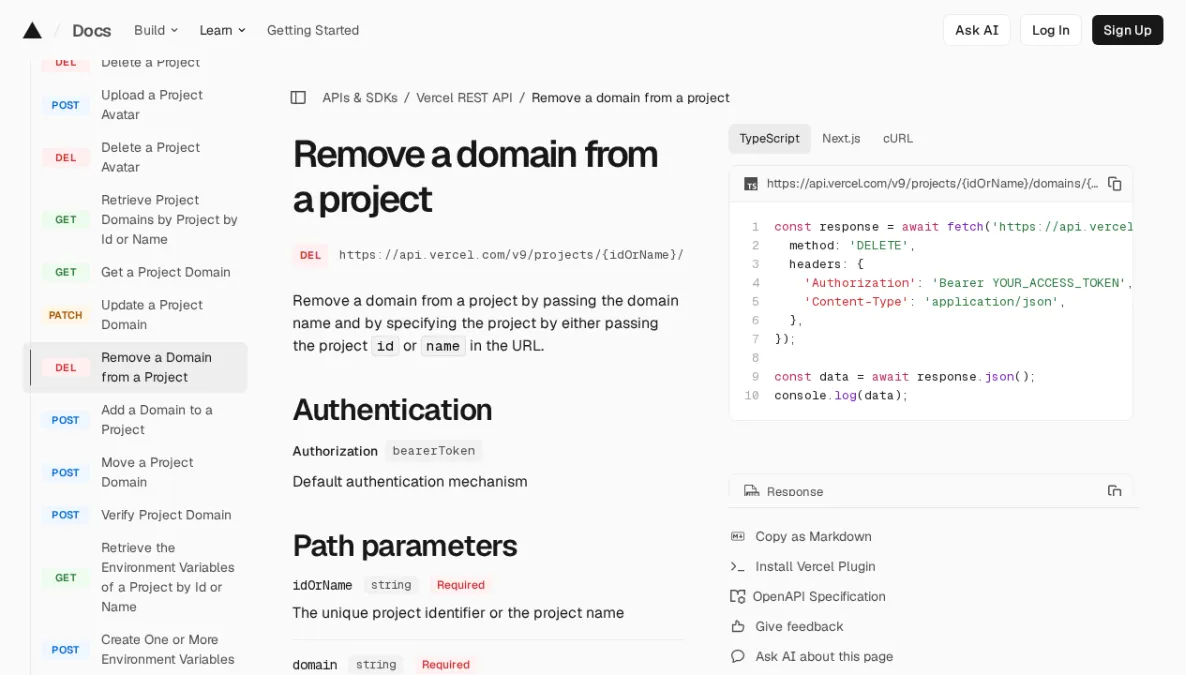This screenshot has height=675, width=1200.
Task: Click the console.log(data) code line
Action: point(841,396)
